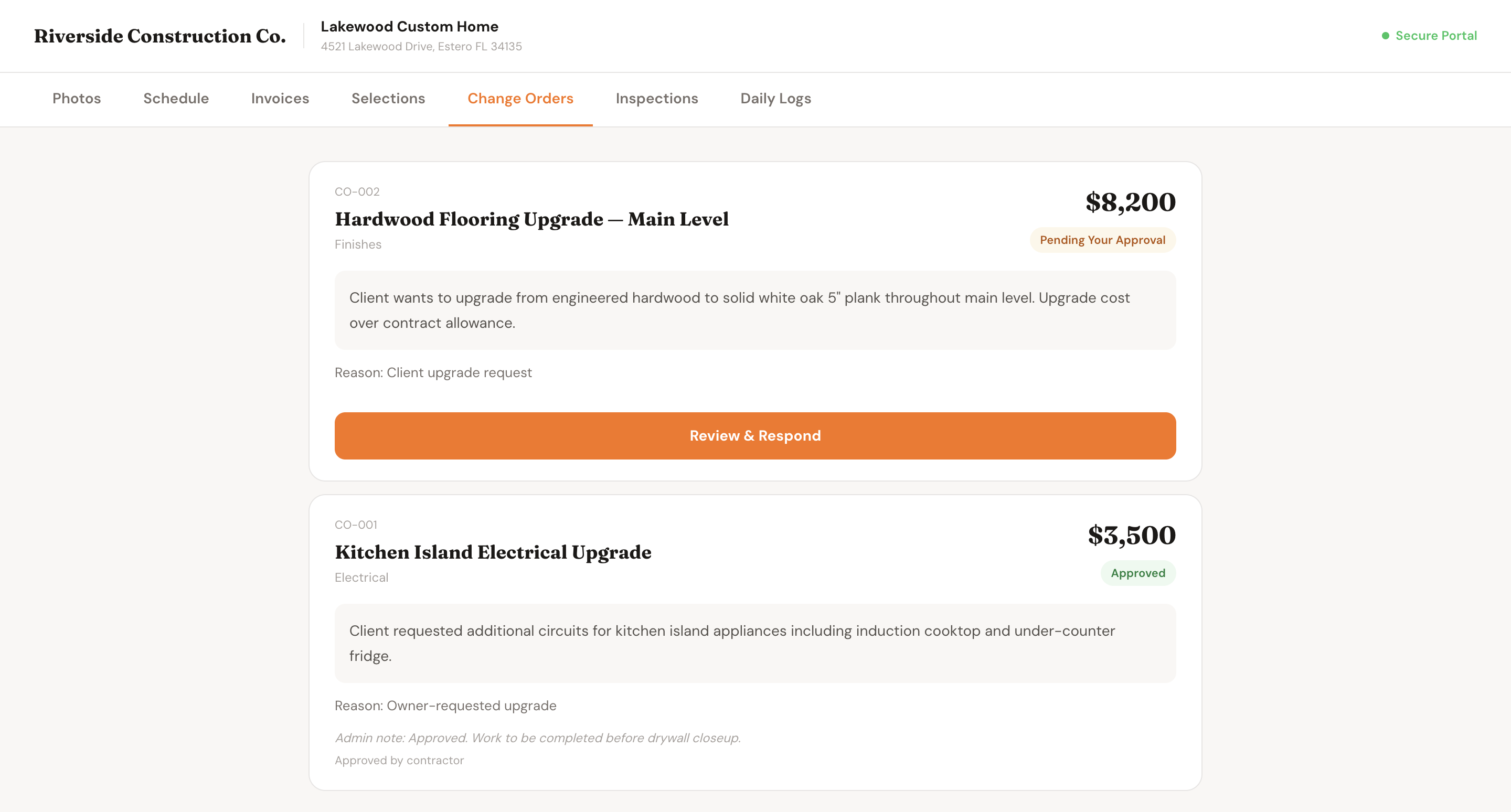This screenshot has height=812, width=1511.
Task: Click the green Secure Portal status dot
Action: pos(1385,36)
